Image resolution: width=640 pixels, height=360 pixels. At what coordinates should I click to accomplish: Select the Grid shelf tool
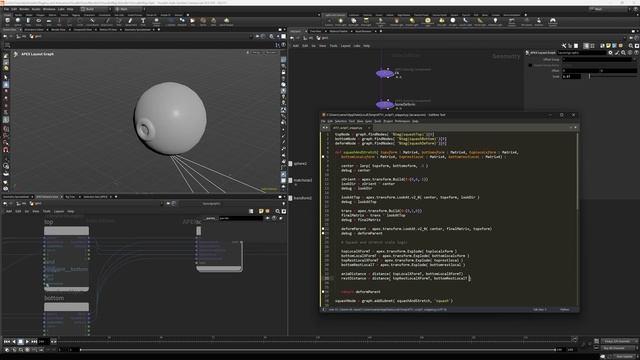click(49, 21)
